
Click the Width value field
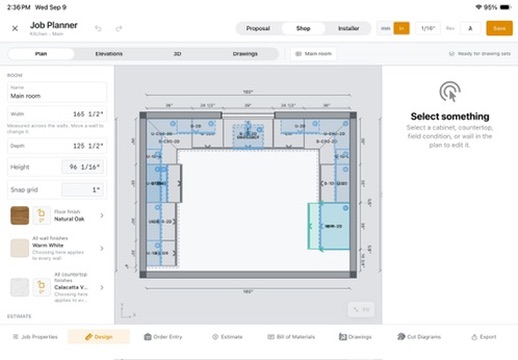(x=57, y=114)
